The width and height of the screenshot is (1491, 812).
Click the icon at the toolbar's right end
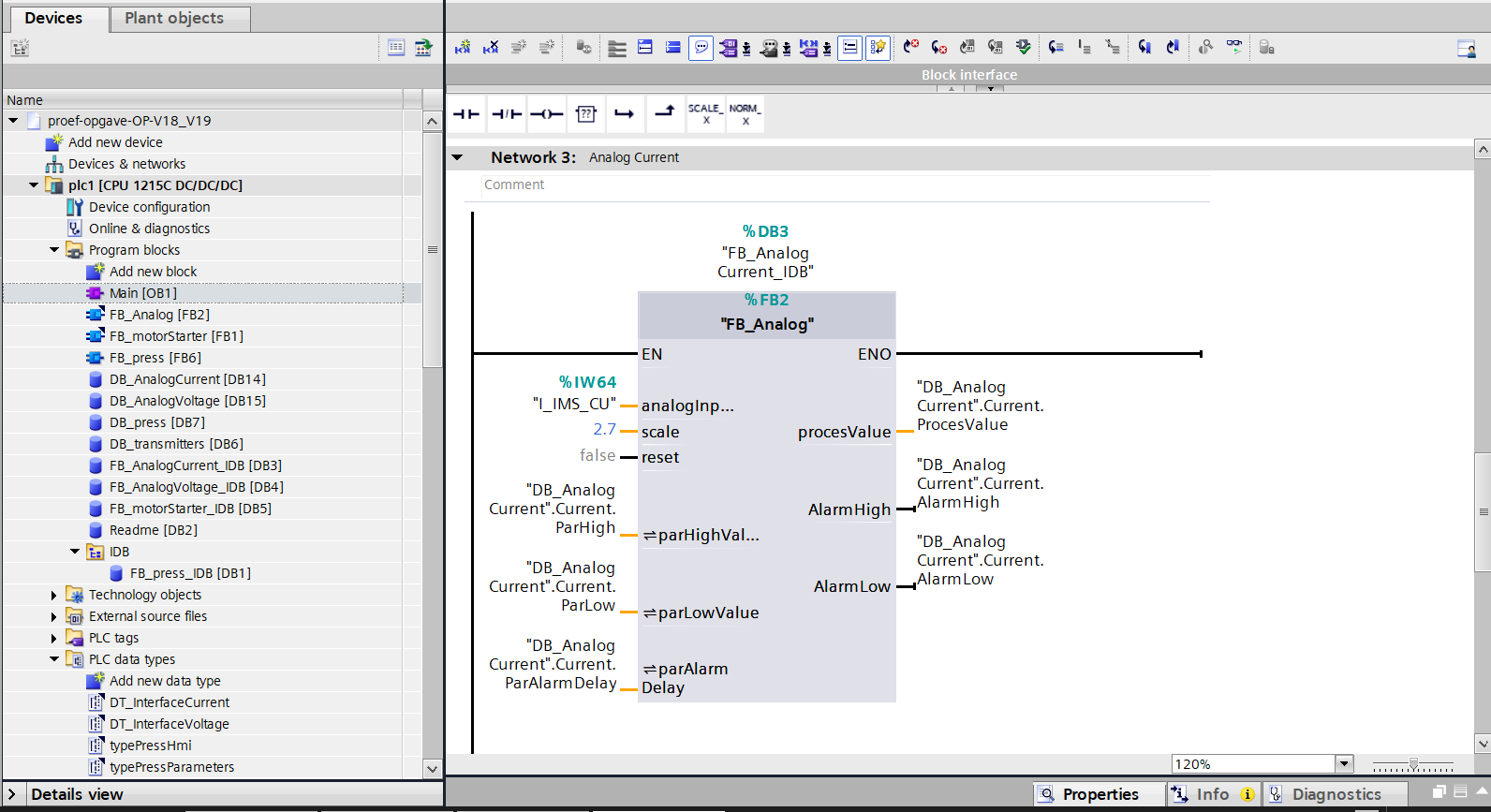tap(1467, 48)
